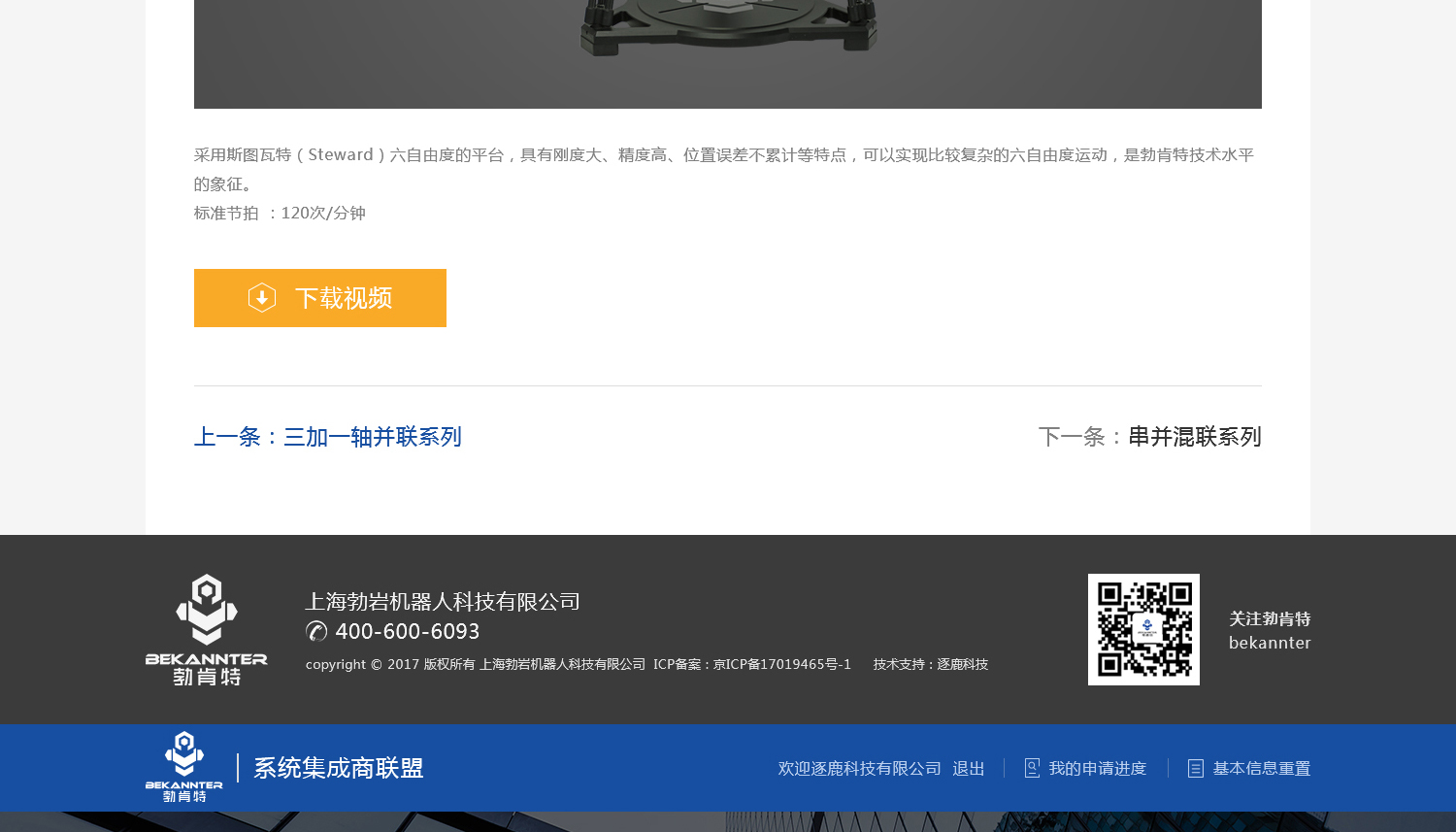This screenshot has width=1456, height=832.
Task: Open the 京ICP备17019465号-1 record link
Action: pos(781,665)
